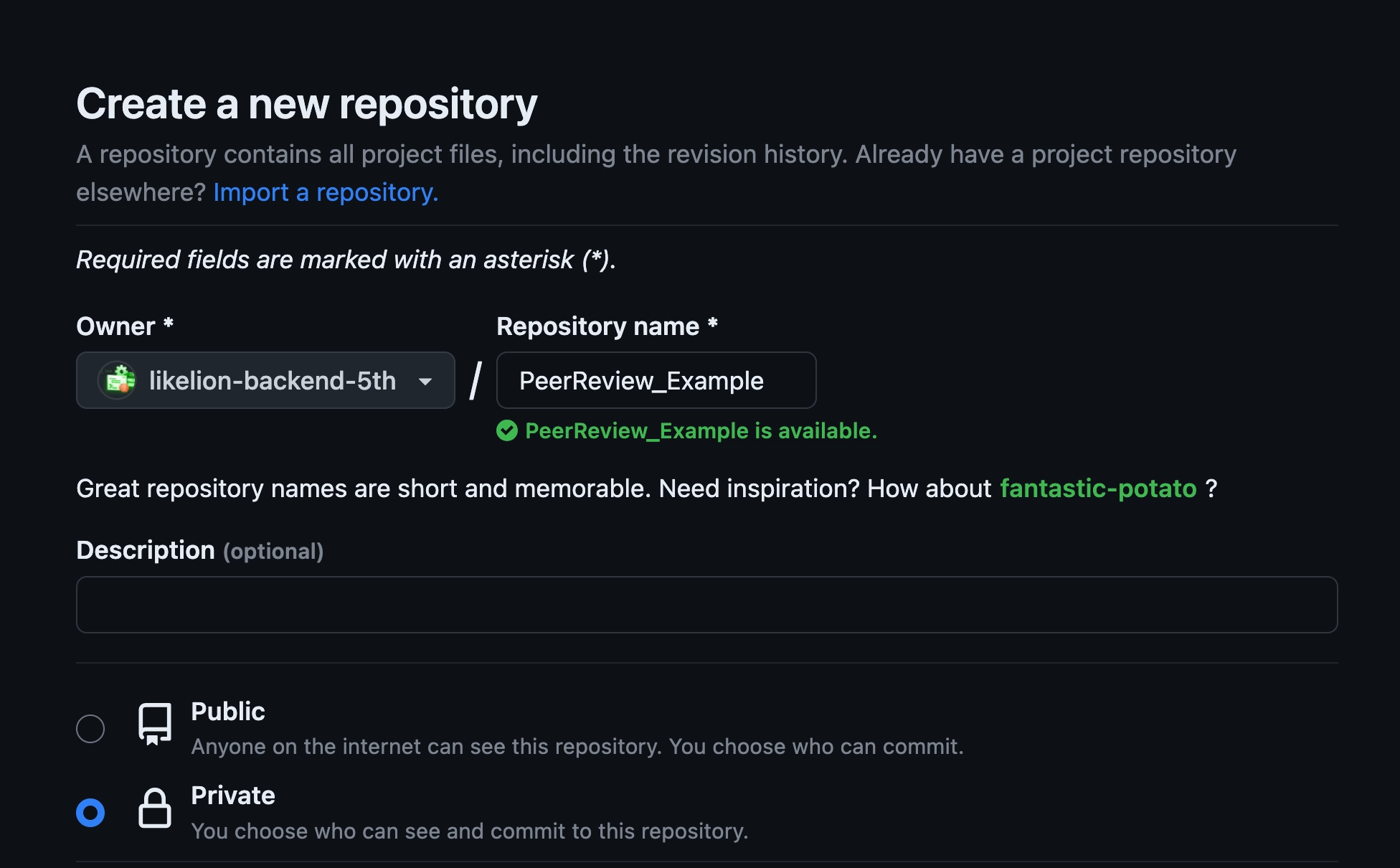This screenshot has height=868, width=1400.
Task: Click the Repository name field label
Action: coord(597,326)
